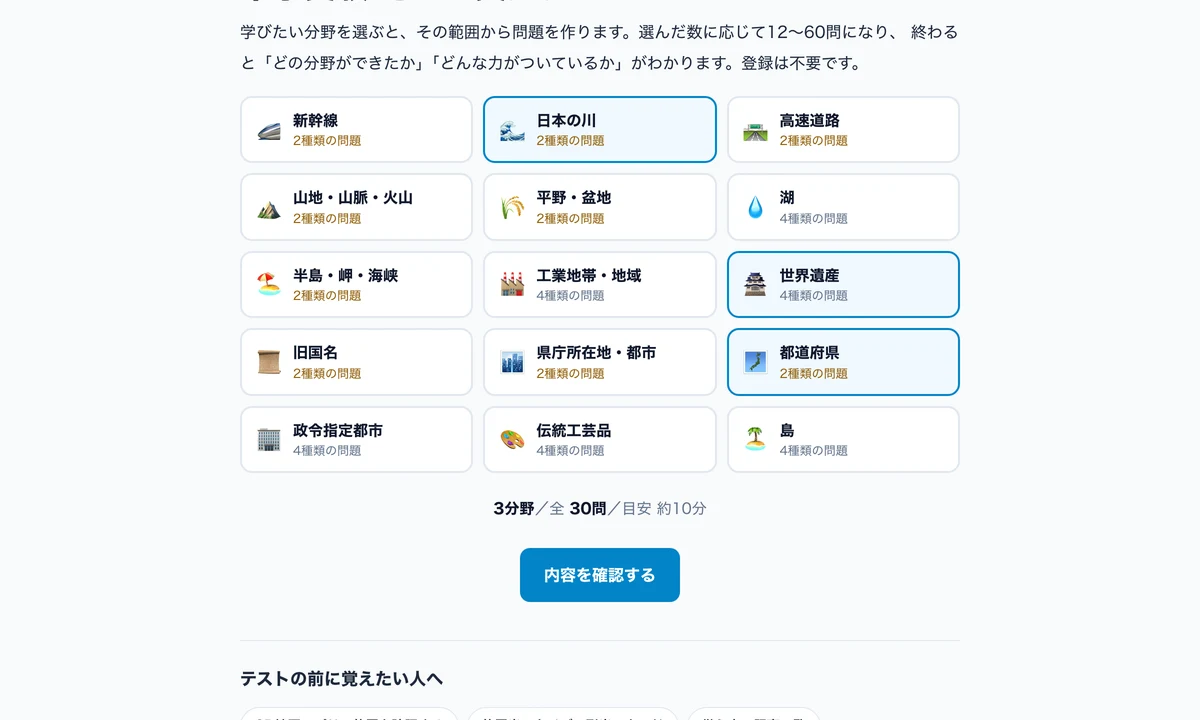Click the palm island icon for 島
Viewport: 1200px width, 720px height.
755,440
